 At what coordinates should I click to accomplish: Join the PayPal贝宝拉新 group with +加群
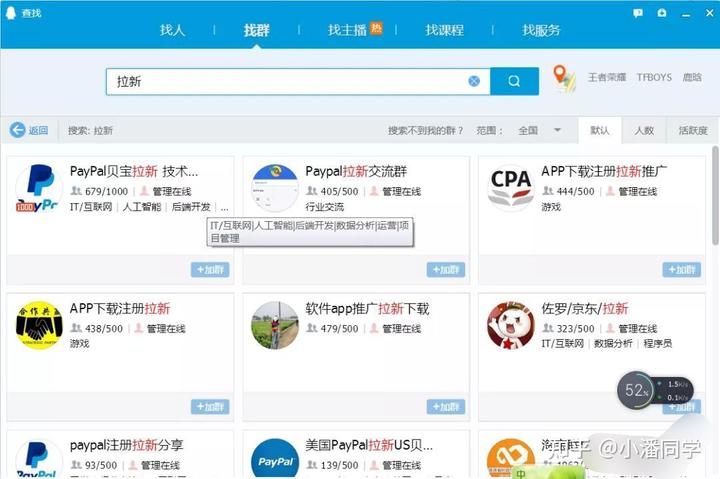210,270
